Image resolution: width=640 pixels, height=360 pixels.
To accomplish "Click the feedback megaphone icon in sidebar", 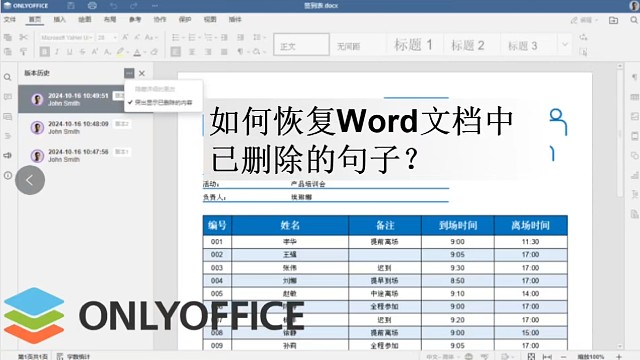I will pos(8,156).
